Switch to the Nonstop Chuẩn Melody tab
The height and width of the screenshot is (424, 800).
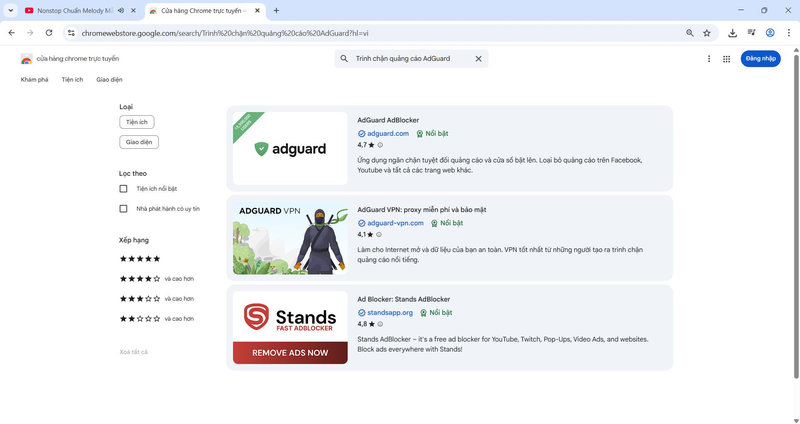click(x=76, y=10)
